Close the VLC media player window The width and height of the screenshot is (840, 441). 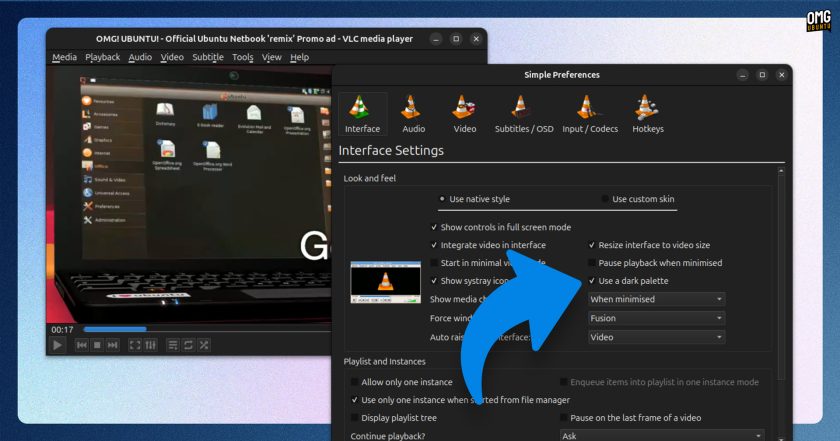[476, 39]
